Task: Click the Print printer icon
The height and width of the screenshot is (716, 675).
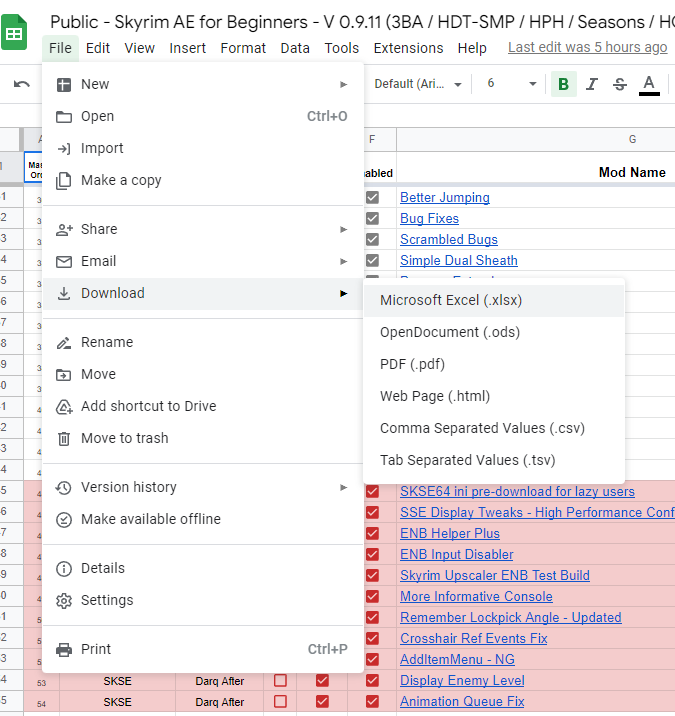Action: click(x=63, y=650)
